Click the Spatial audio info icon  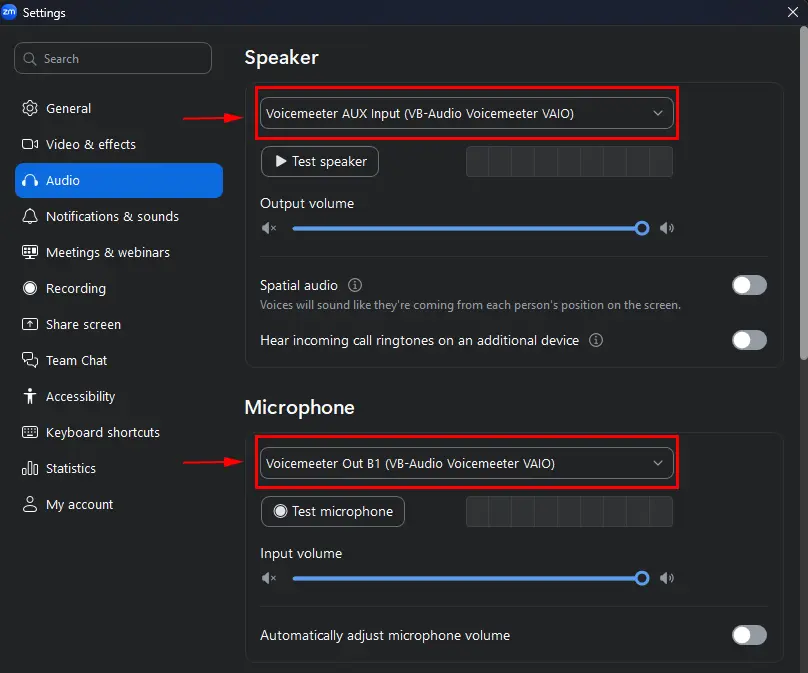click(355, 285)
